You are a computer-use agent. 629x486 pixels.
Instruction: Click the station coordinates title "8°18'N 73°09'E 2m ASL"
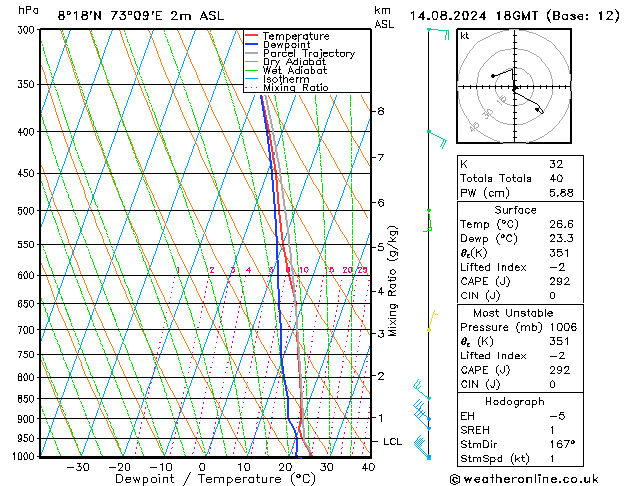tap(141, 16)
